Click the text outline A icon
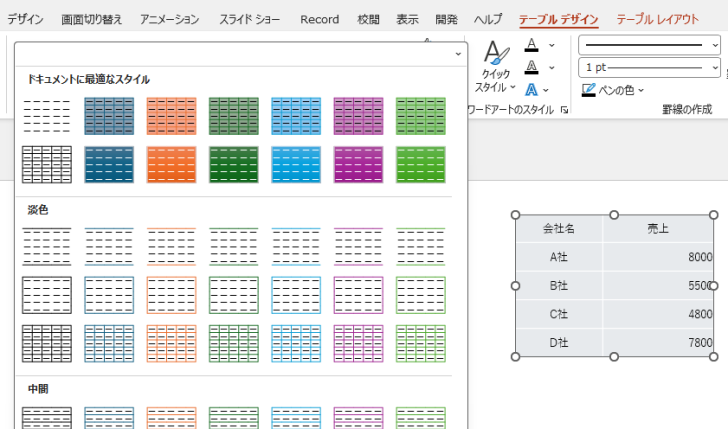The width and height of the screenshot is (728, 429). coord(532,67)
